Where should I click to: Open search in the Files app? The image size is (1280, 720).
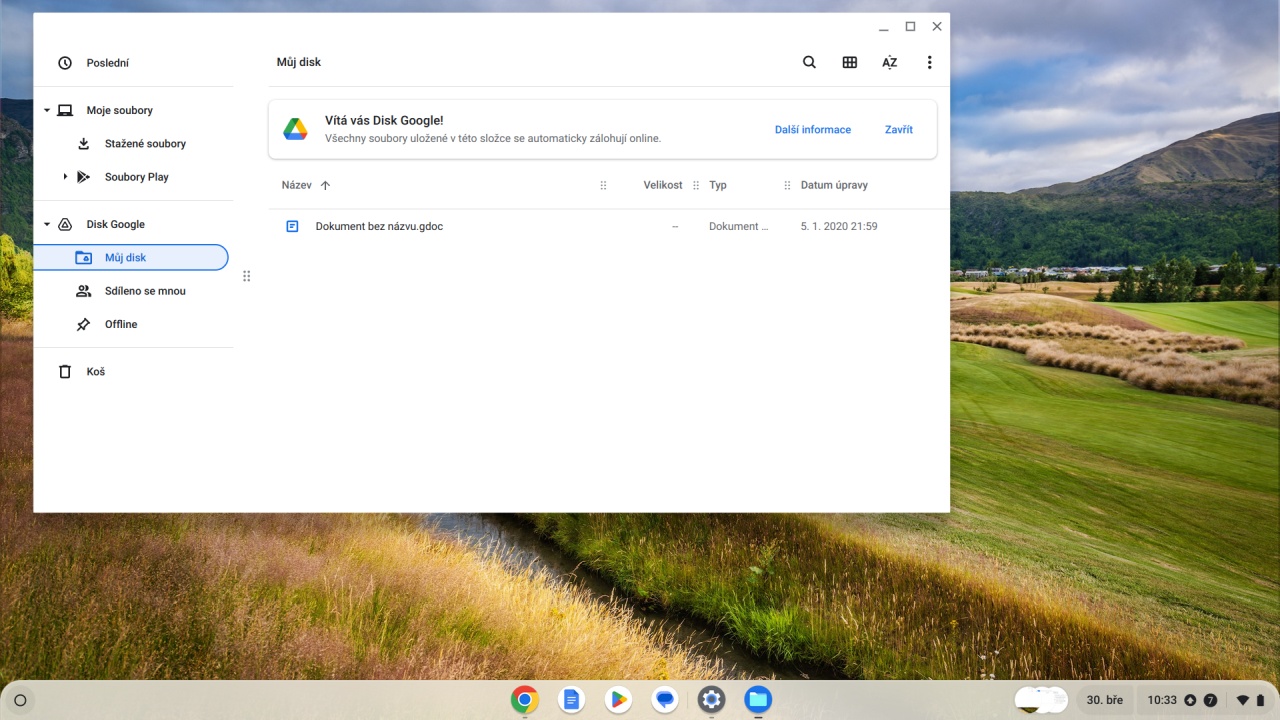[x=809, y=62]
